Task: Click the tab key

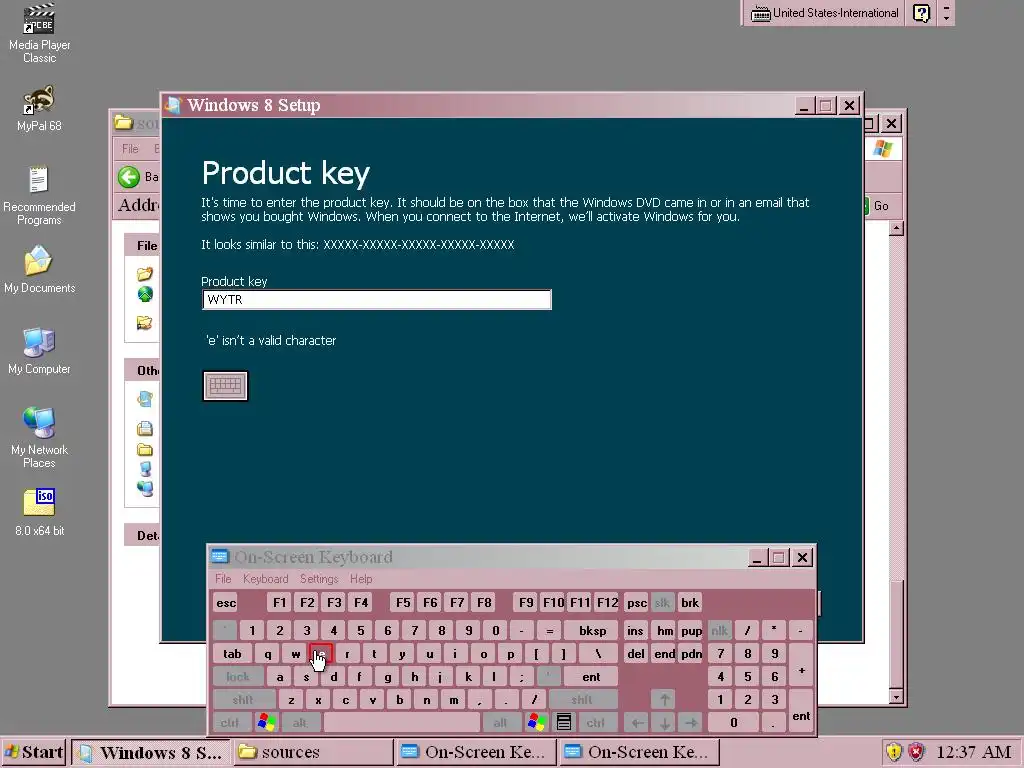Action: (x=232, y=654)
